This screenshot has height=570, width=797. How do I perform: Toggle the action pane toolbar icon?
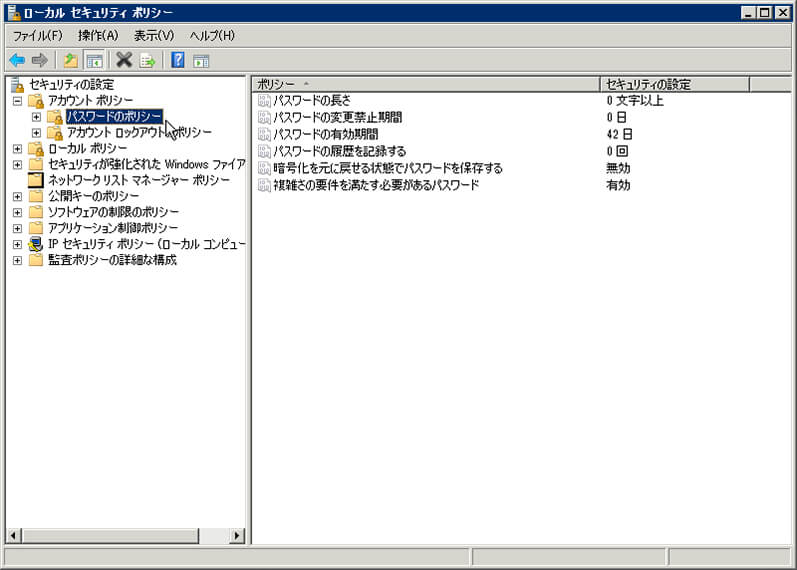[x=201, y=62]
